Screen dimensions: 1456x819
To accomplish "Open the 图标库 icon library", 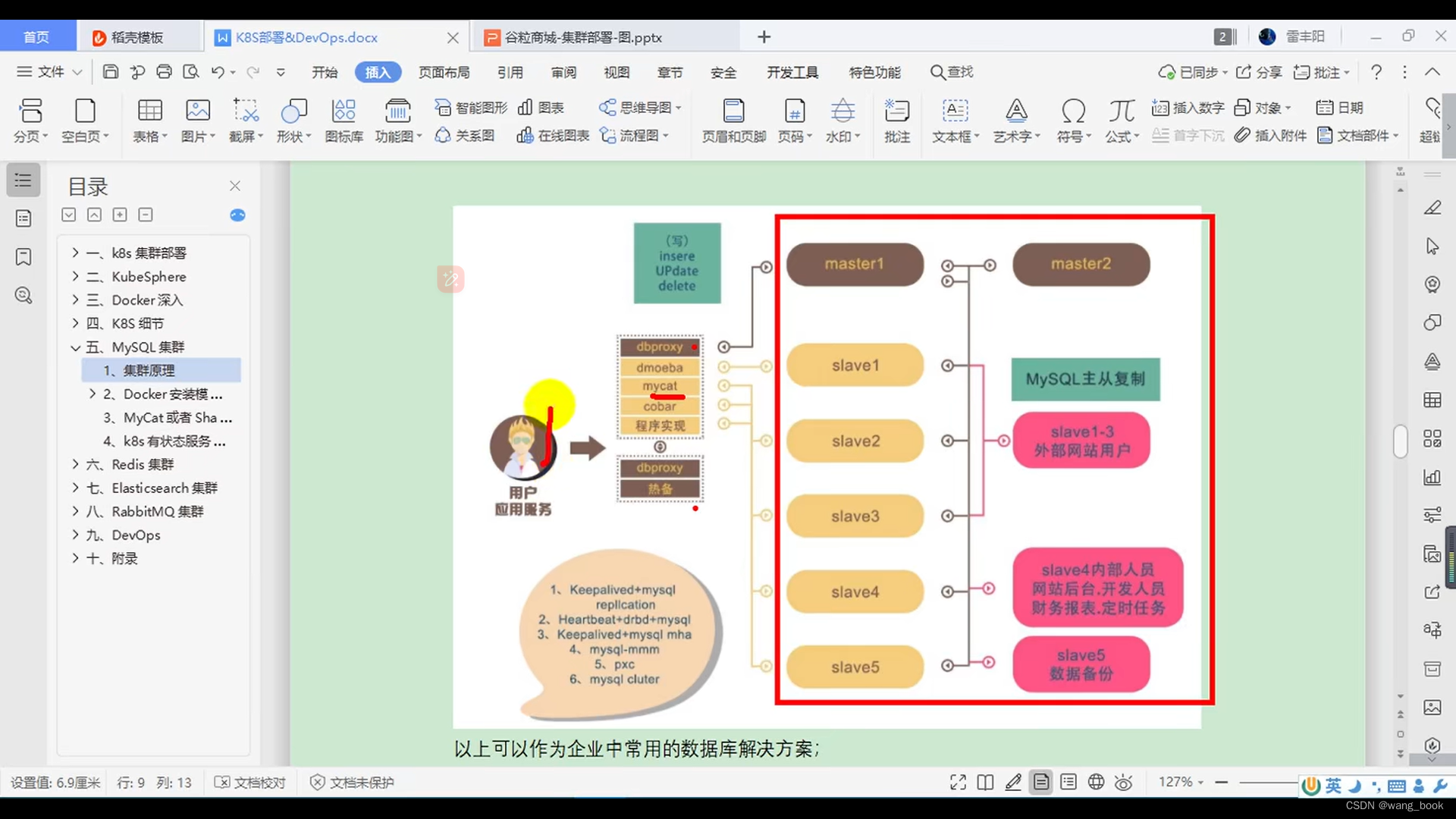I will pos(344,121).
